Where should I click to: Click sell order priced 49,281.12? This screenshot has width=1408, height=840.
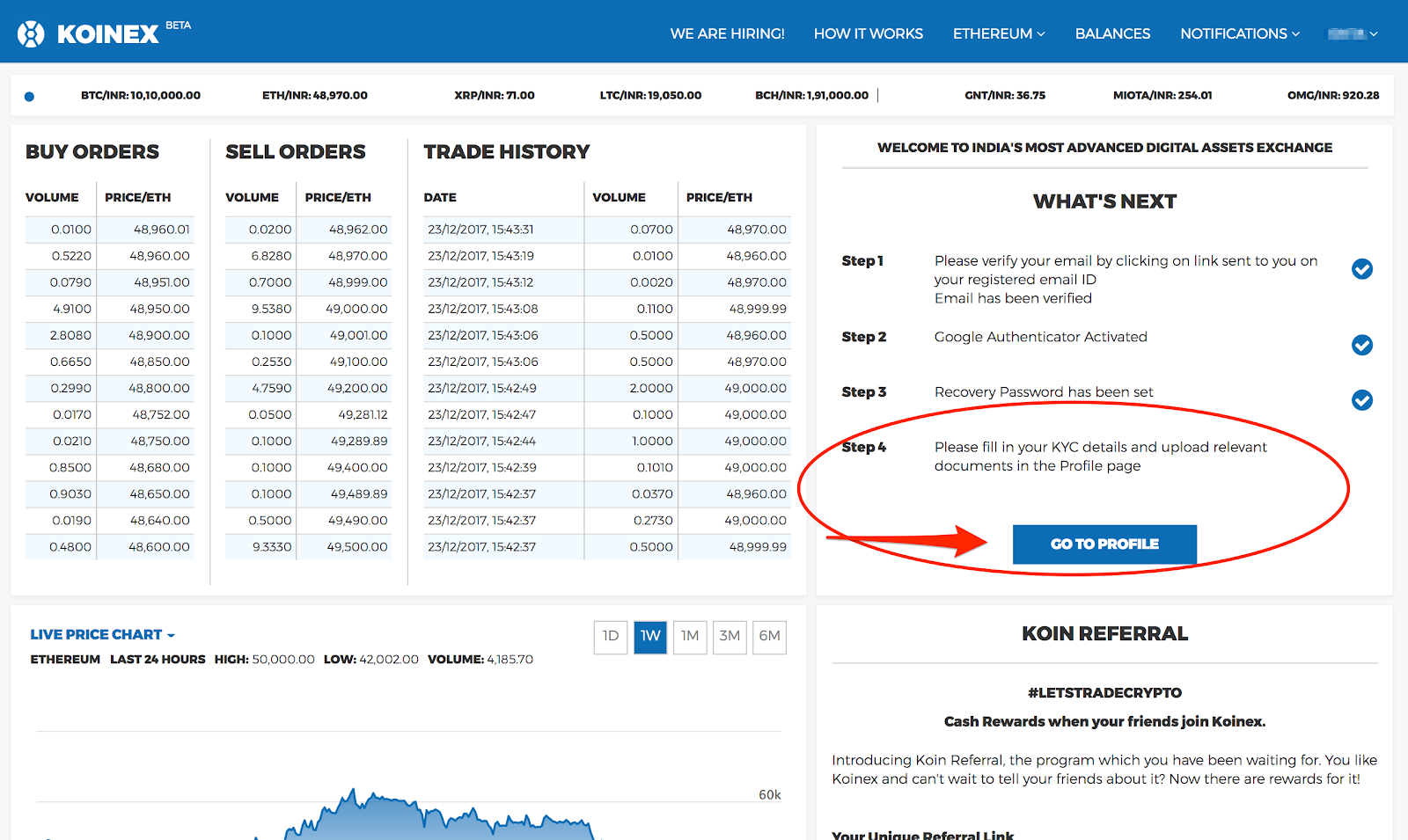[x=363, y=414]
